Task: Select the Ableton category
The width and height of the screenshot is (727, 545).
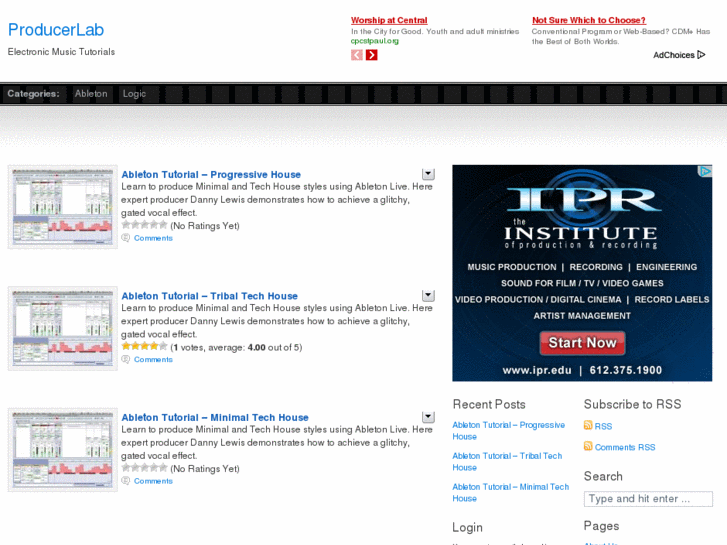Action: point(91,94)
